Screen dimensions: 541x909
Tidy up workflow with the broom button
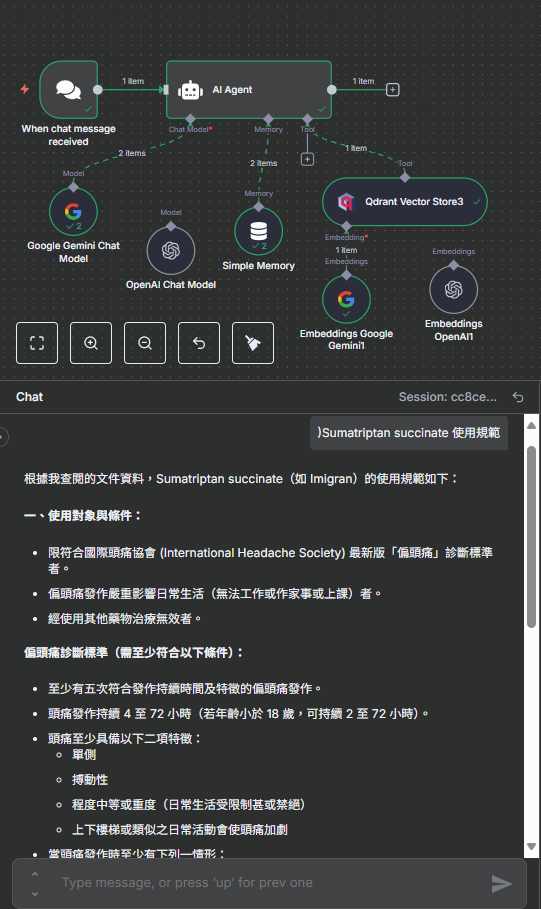[x=253, y=343]
